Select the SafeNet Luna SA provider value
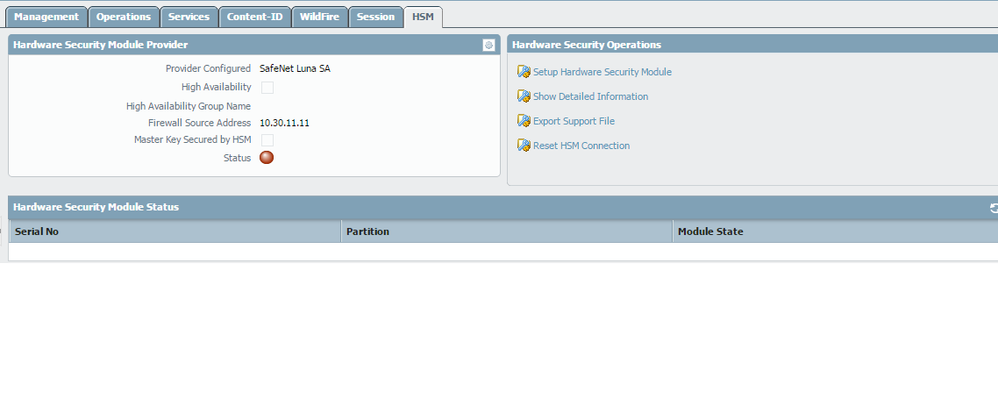Viewport: 998px width, 420px height. (x=295, y=69)
